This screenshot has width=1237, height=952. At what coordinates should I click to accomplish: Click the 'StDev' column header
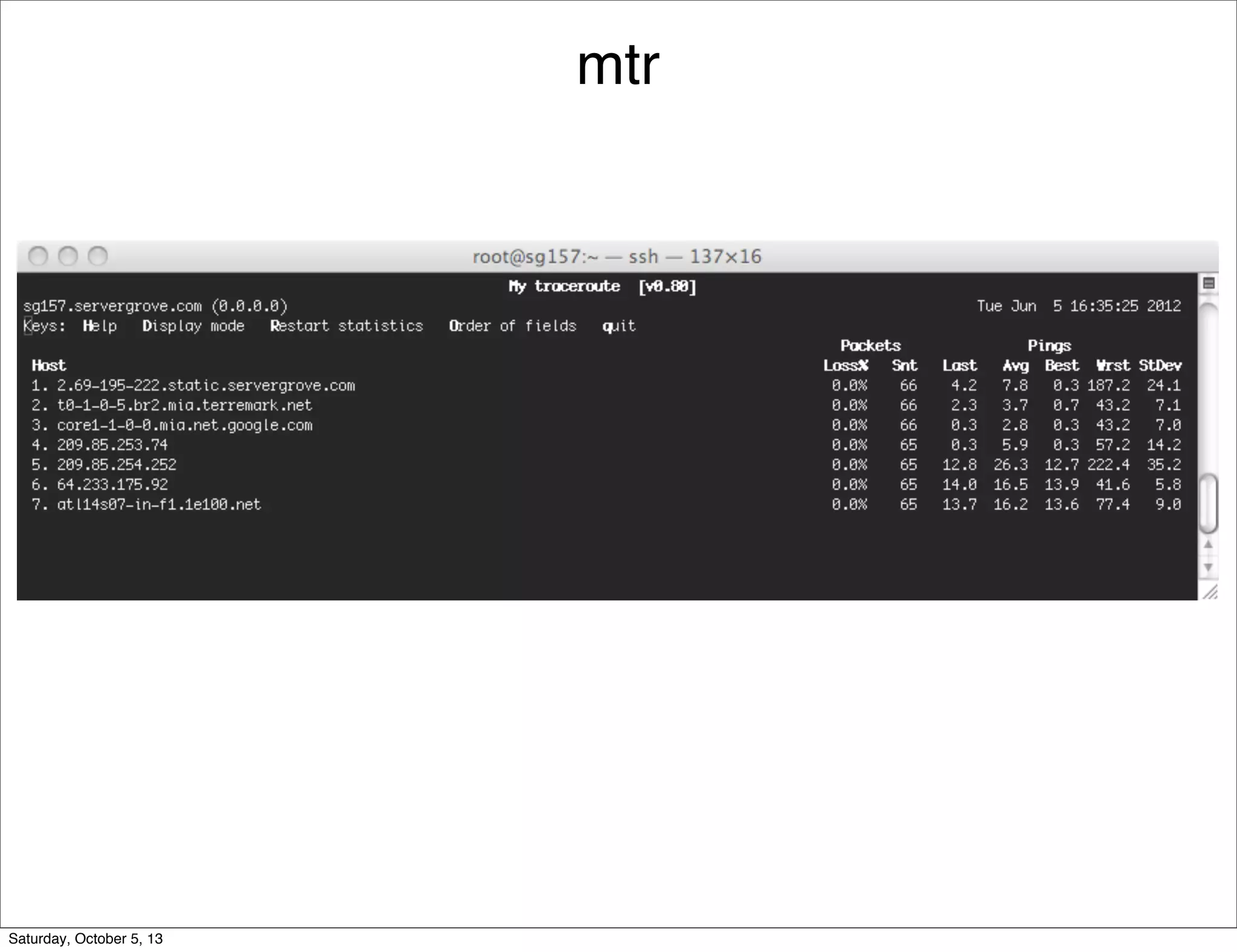click(x=1160, y=365)
